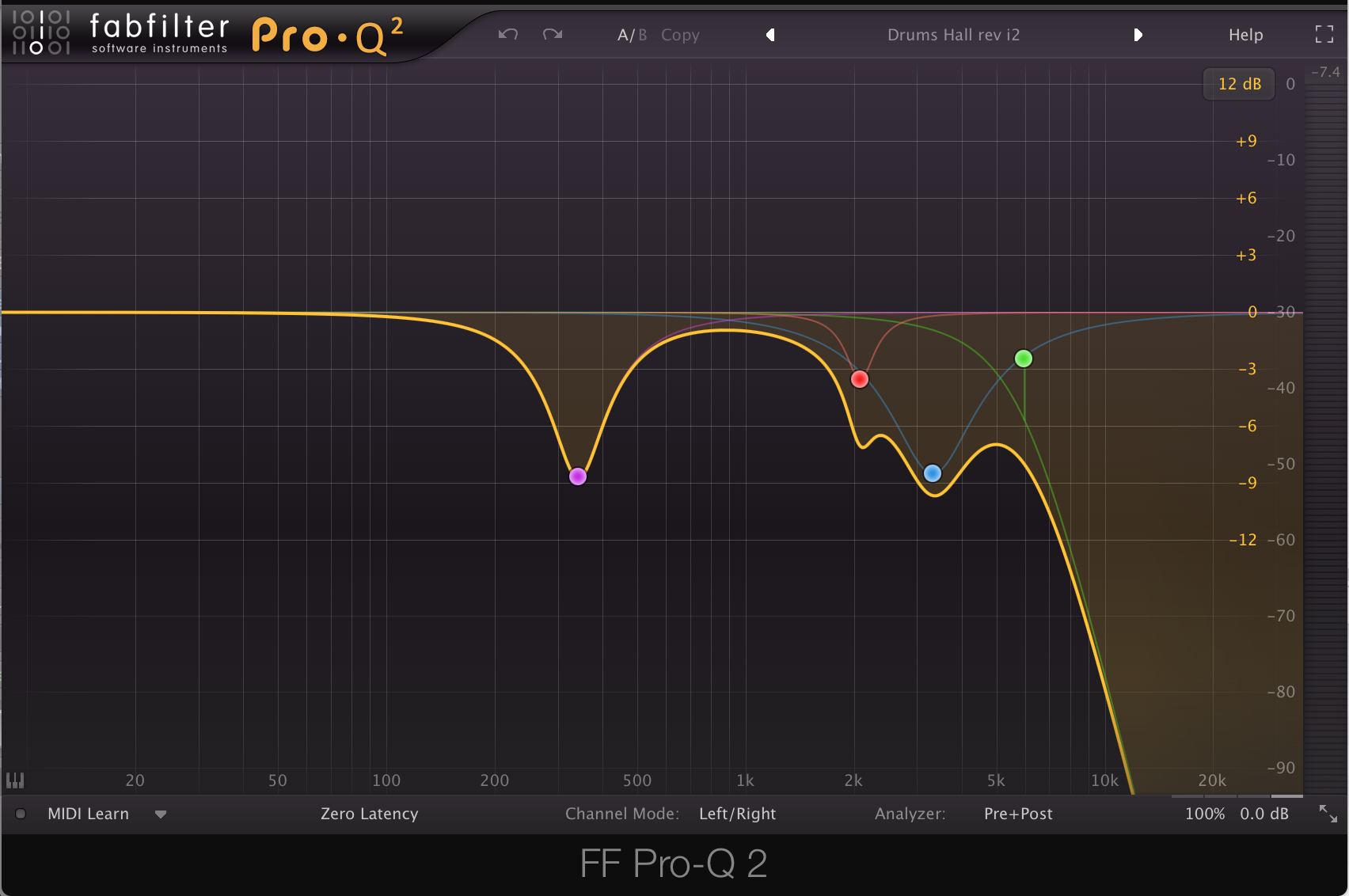
Task: Click the undo arrow icon
Action: pos(508,34)
